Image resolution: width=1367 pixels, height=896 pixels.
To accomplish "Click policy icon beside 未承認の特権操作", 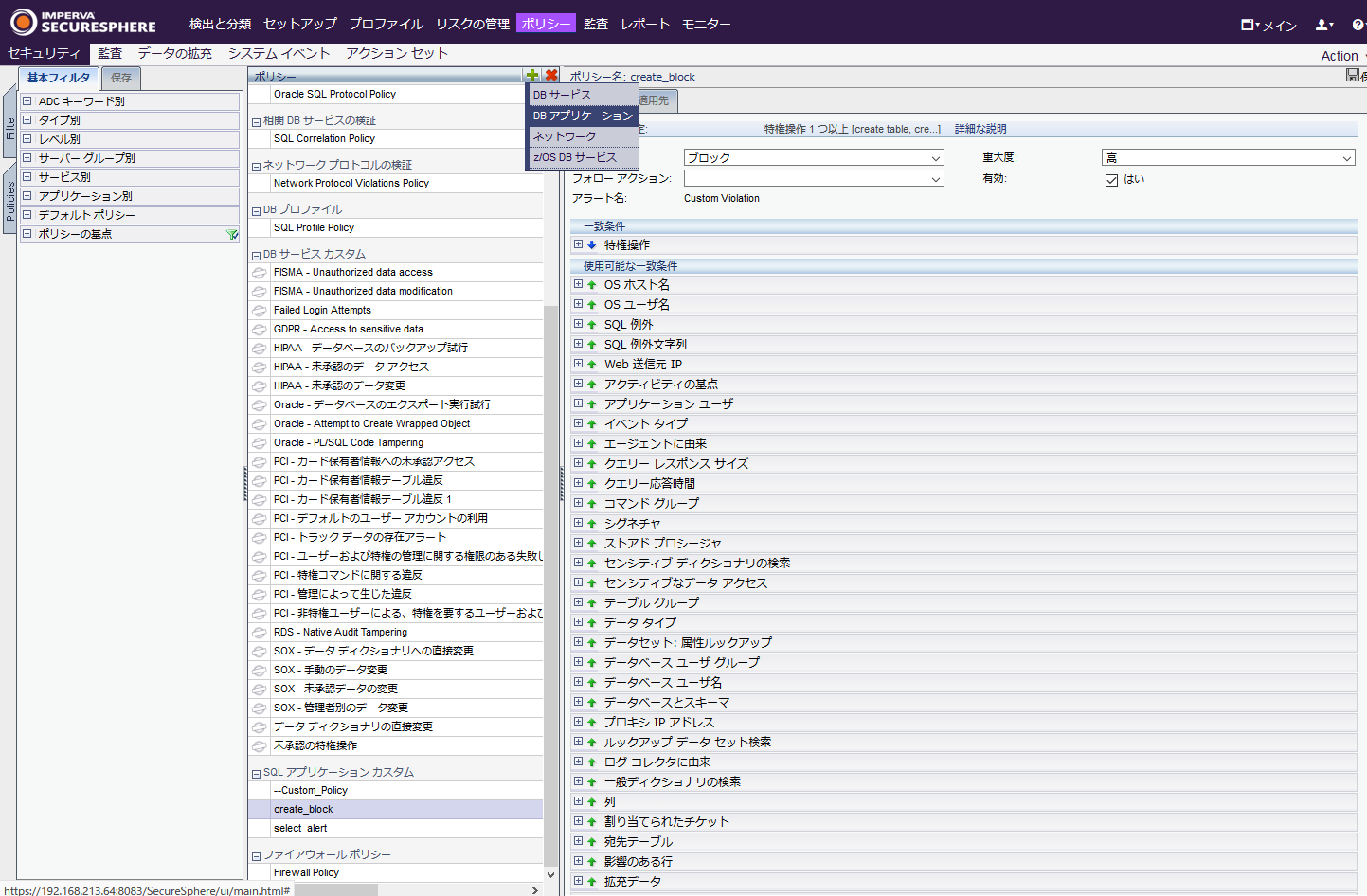I will (x=259, y=745).
